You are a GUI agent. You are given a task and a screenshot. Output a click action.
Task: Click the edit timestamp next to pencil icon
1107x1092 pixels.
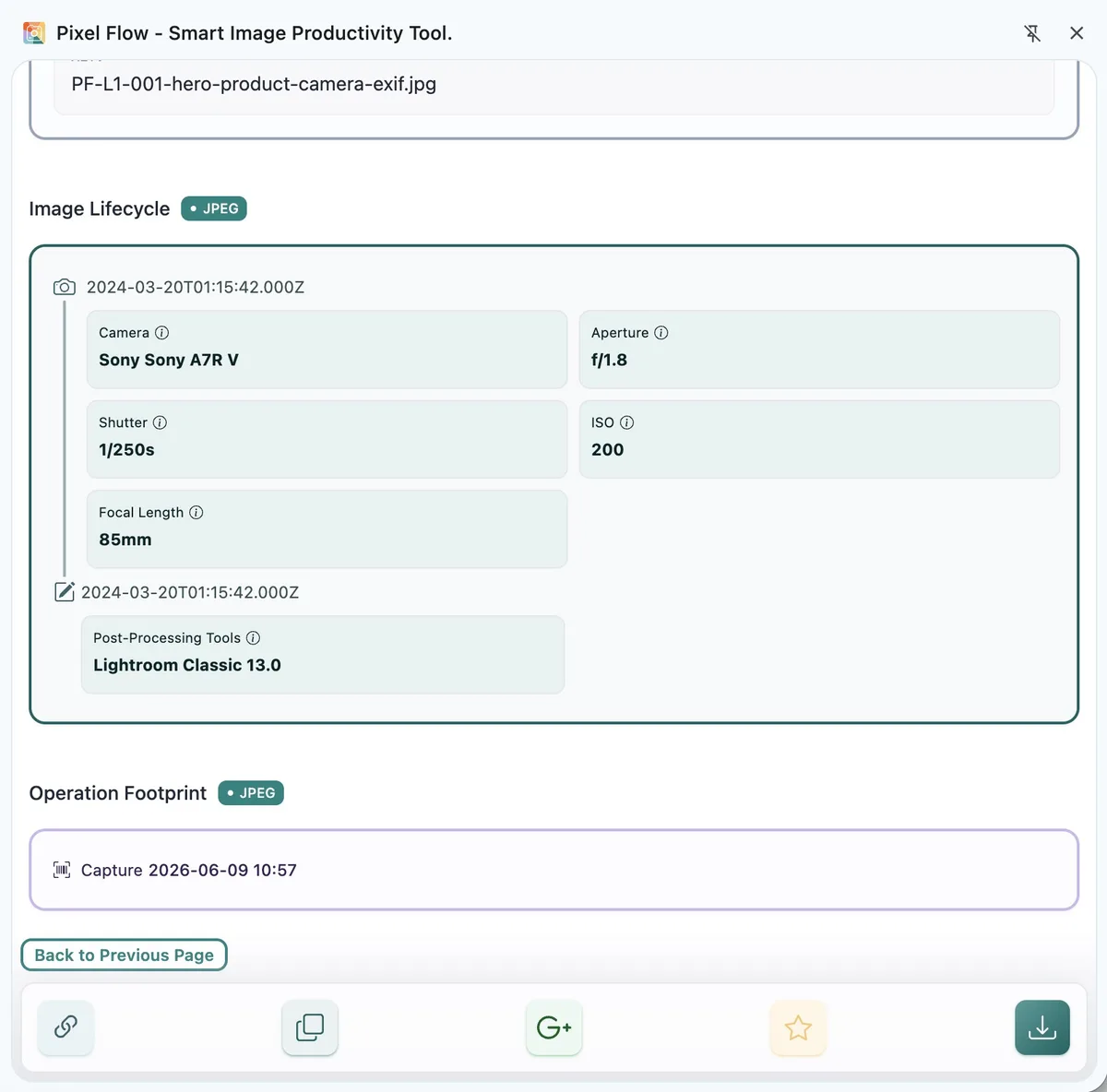190,592
